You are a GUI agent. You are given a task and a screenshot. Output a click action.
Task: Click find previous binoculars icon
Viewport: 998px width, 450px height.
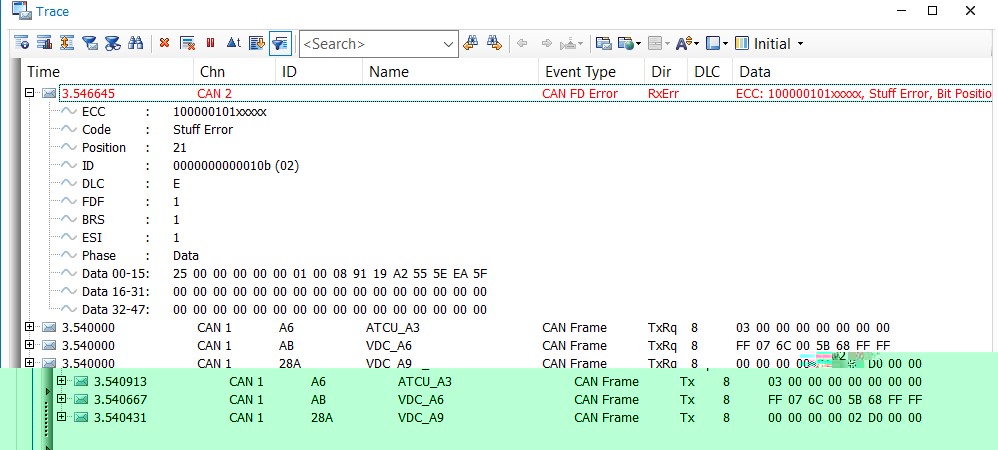coord(470,43)
